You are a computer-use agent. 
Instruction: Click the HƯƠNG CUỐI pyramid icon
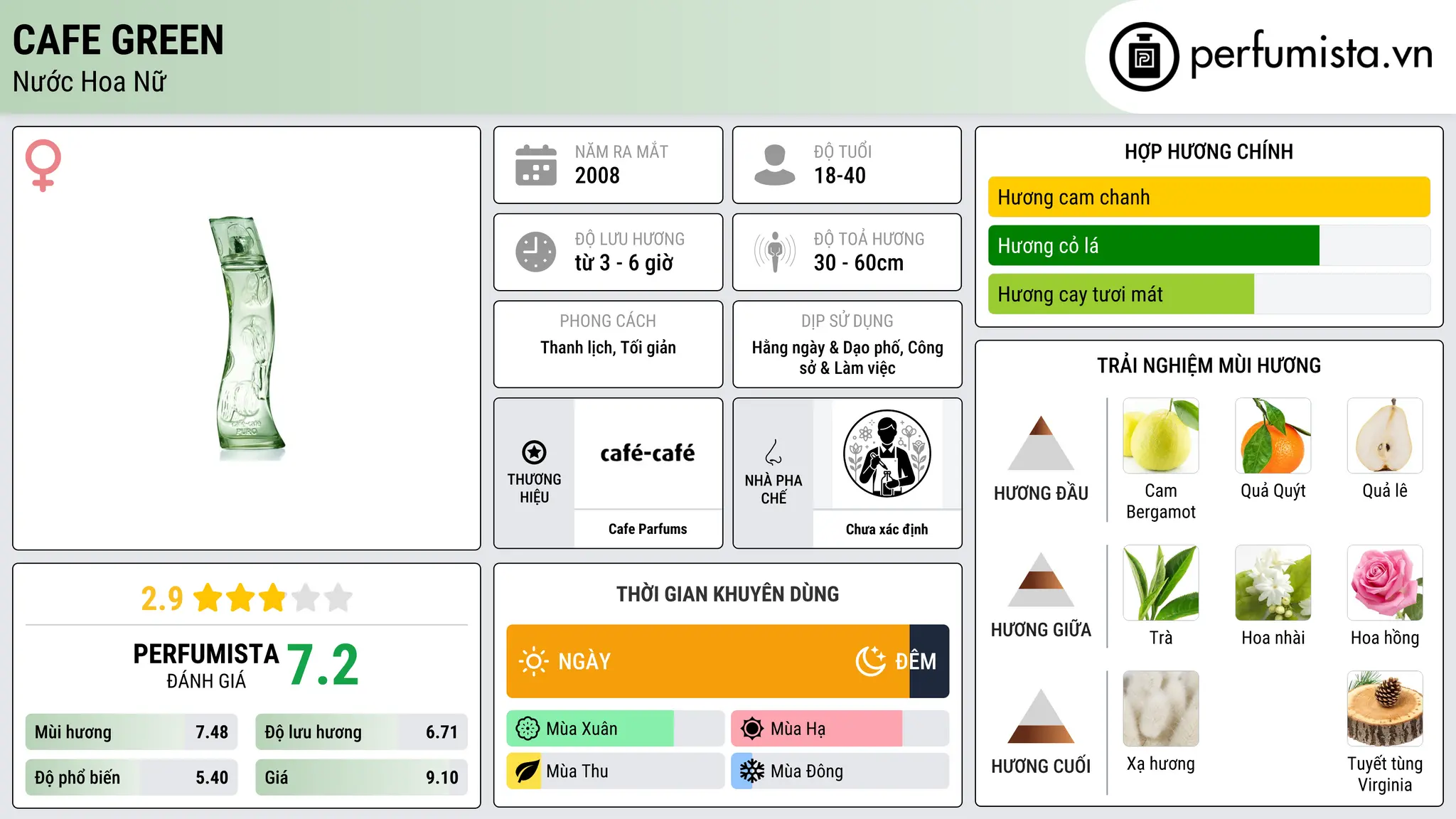[1041, 716]
